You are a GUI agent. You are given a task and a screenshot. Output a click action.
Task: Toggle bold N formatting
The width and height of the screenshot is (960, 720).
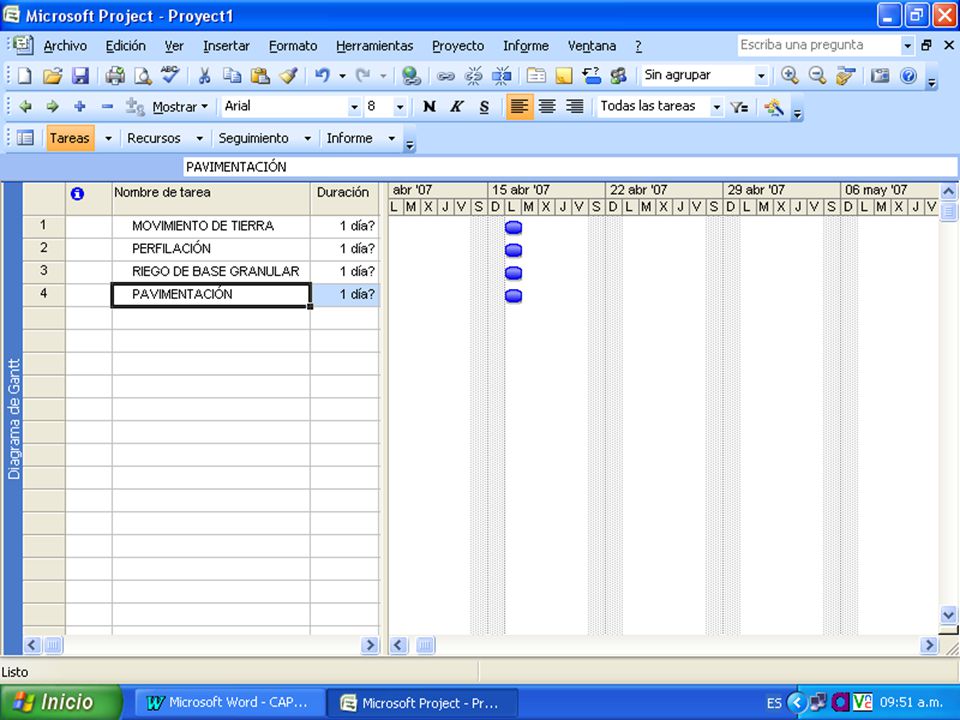[429, 107]
